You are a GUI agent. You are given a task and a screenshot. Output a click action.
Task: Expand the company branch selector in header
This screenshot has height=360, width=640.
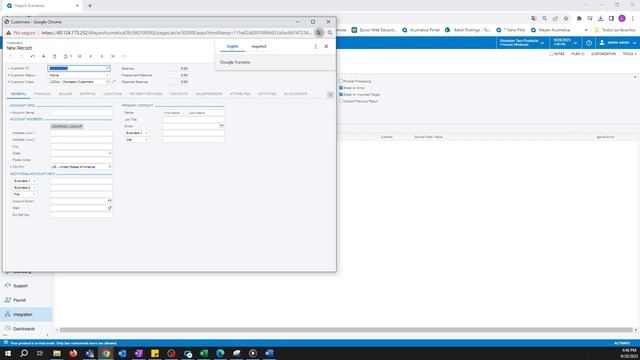522,42
